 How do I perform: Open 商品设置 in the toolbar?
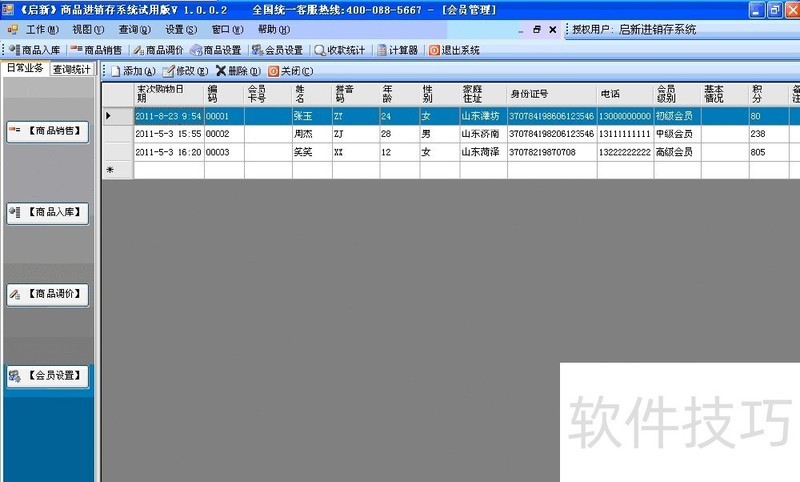point(216,49)
